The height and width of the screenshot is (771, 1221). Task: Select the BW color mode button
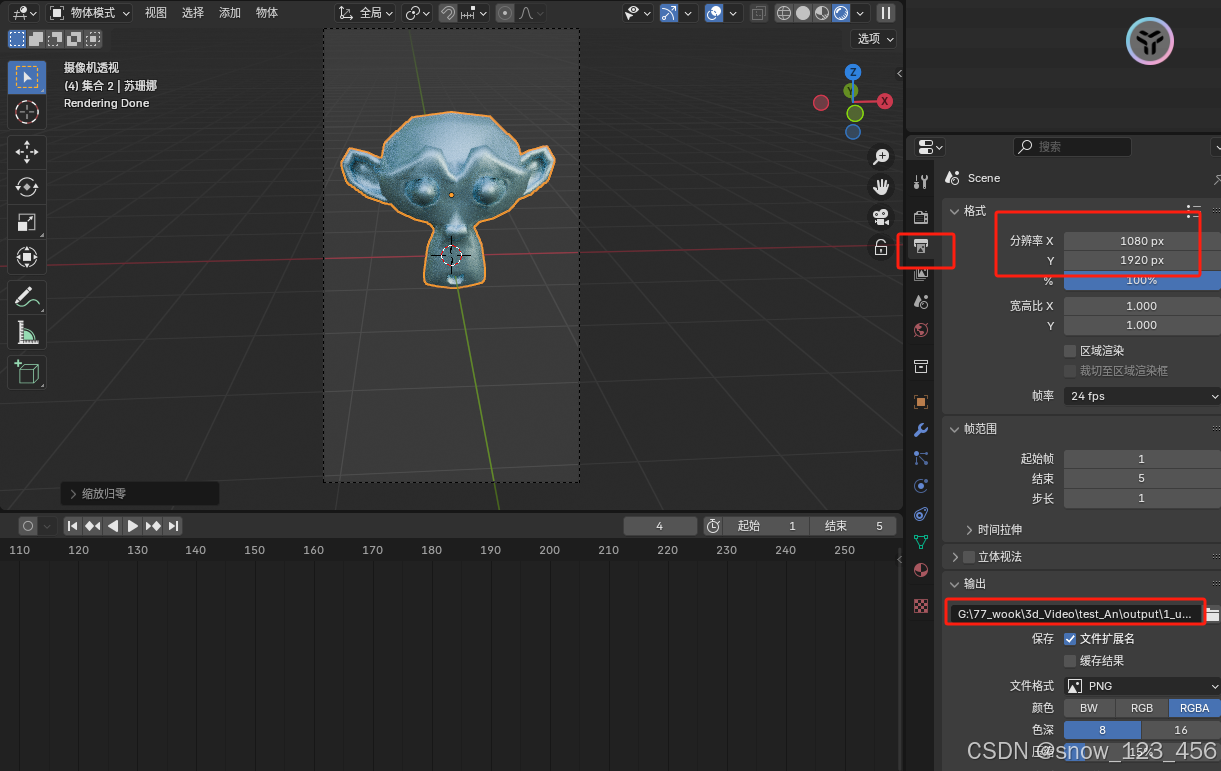click(1089, 708)
